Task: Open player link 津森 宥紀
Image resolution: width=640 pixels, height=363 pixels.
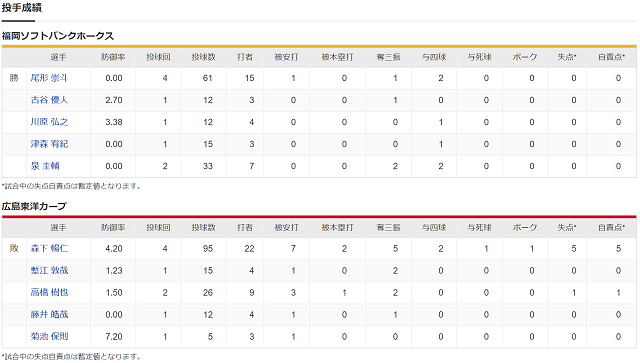Action: pos(49,144)
